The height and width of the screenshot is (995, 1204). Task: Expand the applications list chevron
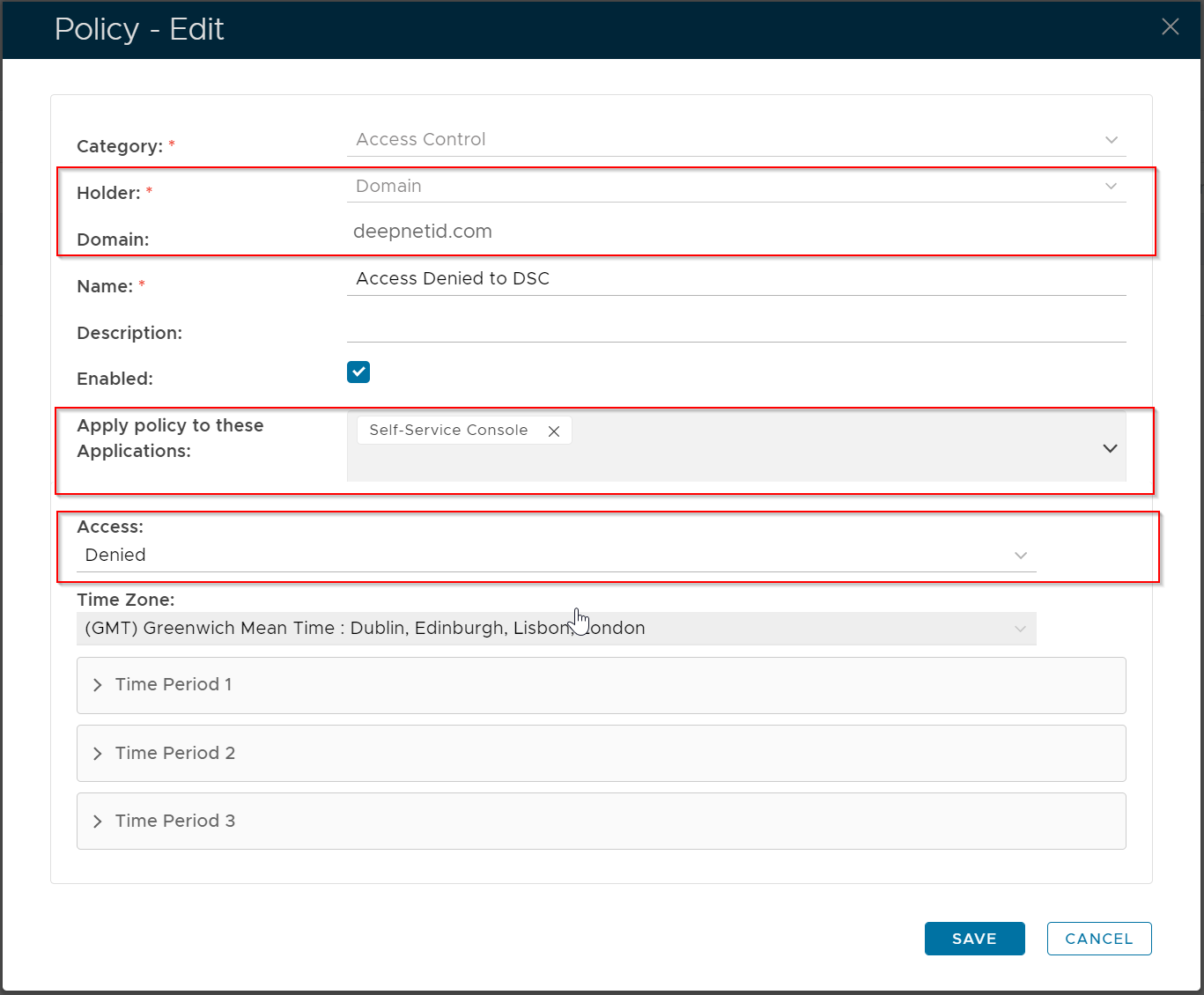pos(1110,448)
